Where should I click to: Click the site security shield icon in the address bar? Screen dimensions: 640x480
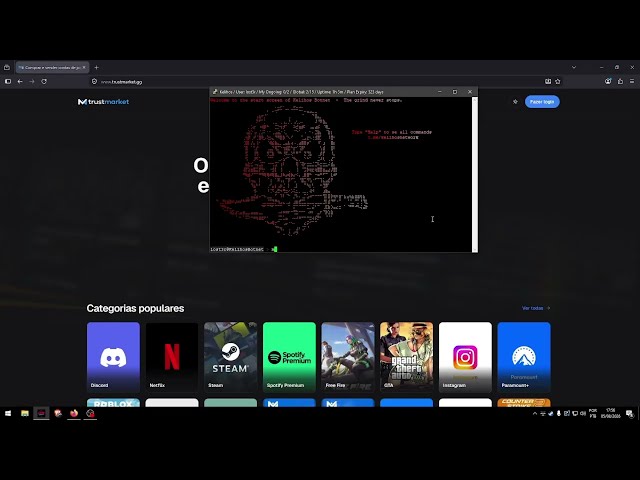click(94, 82)
